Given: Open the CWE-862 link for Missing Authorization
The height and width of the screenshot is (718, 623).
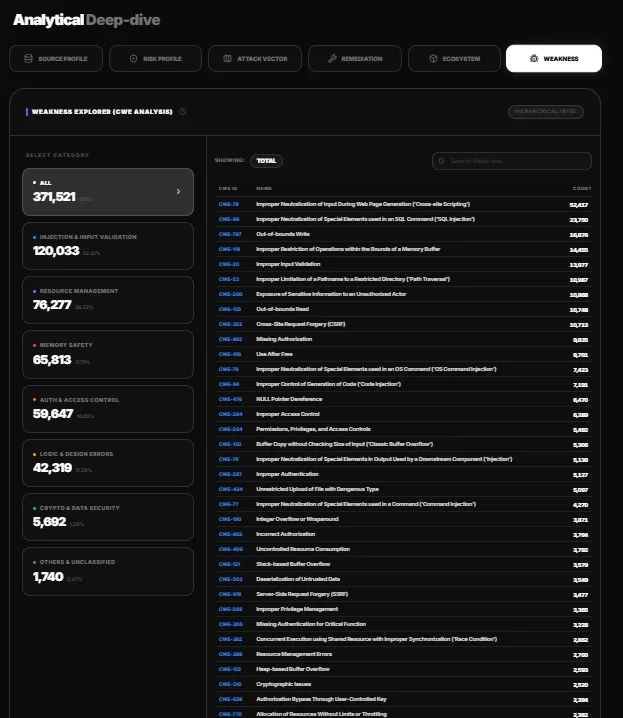Looking at the screenshot, I should tap(230, 339).
